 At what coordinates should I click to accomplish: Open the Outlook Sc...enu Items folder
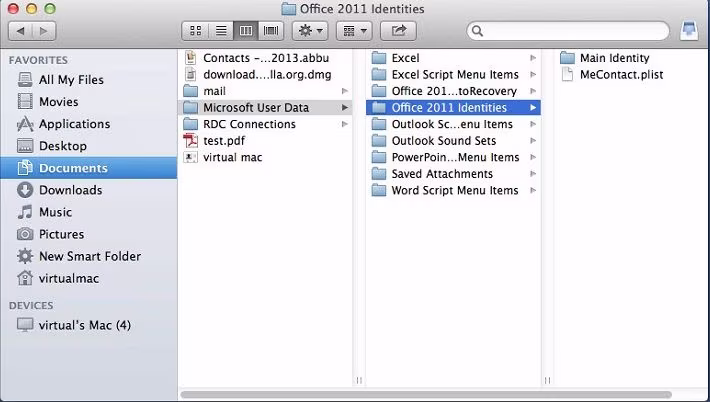pos(453,124)
